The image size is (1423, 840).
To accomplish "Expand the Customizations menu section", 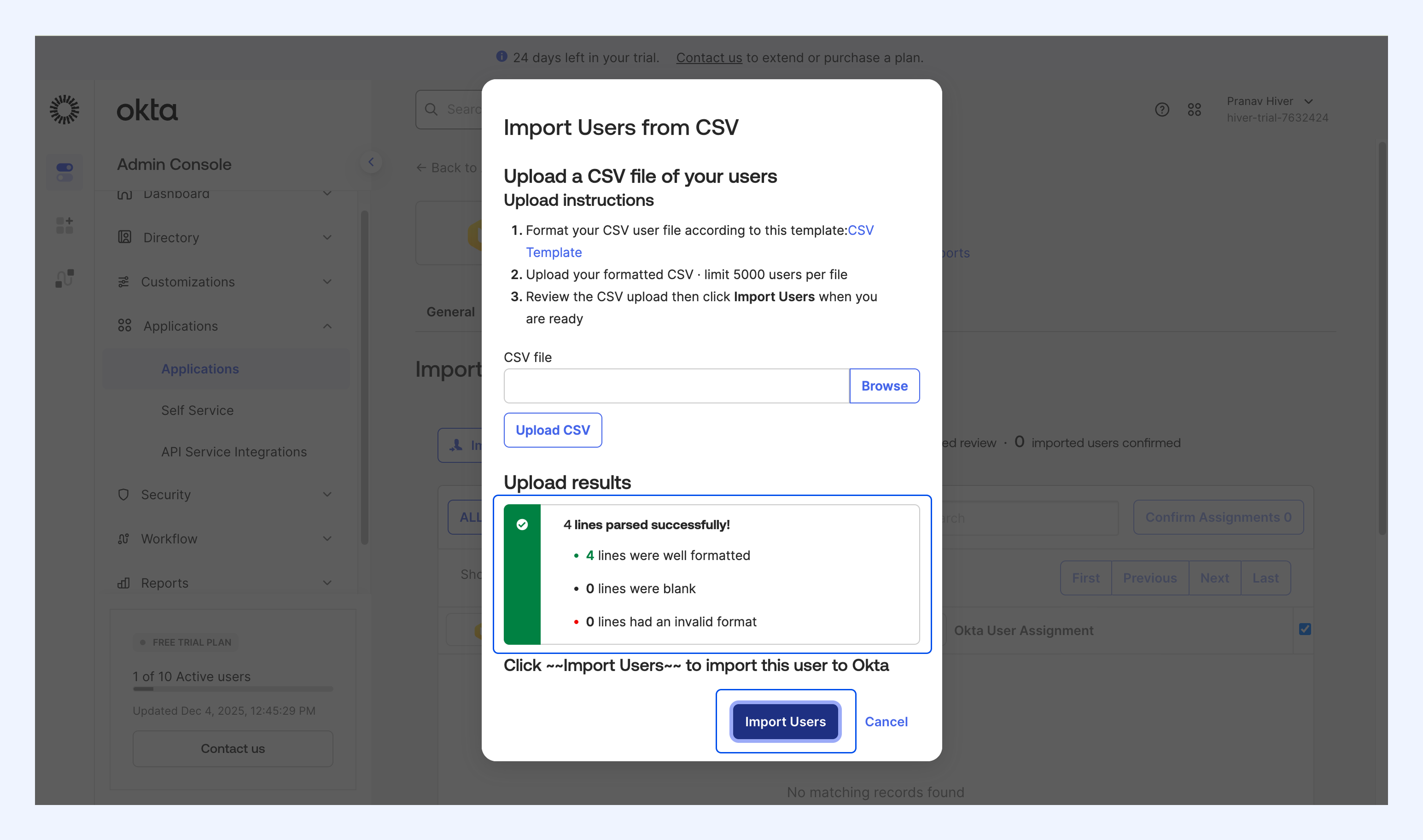I will 327,281.
